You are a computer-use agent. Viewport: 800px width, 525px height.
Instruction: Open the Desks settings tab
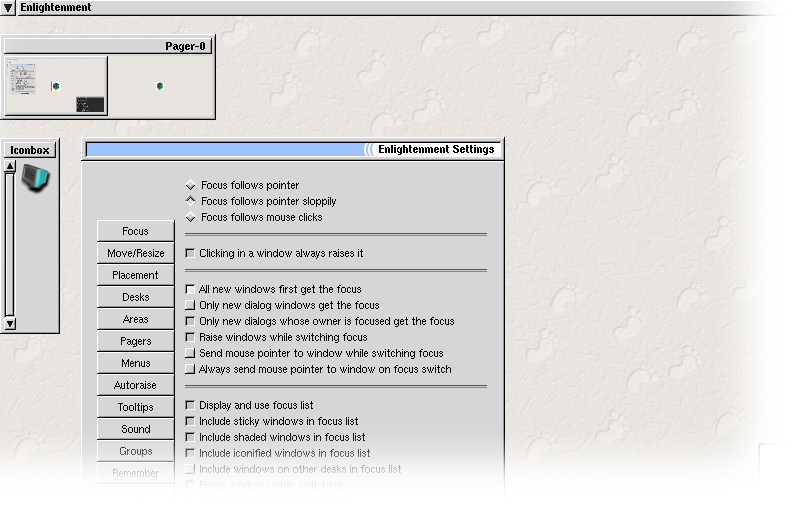pyautogui.click(x=135, y=297)
